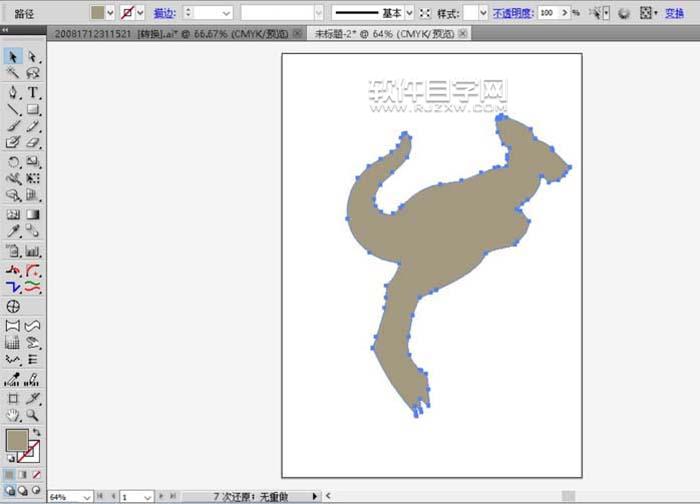Switch to 20081712311521 [转换].ai tab

(x=172, y=34)
